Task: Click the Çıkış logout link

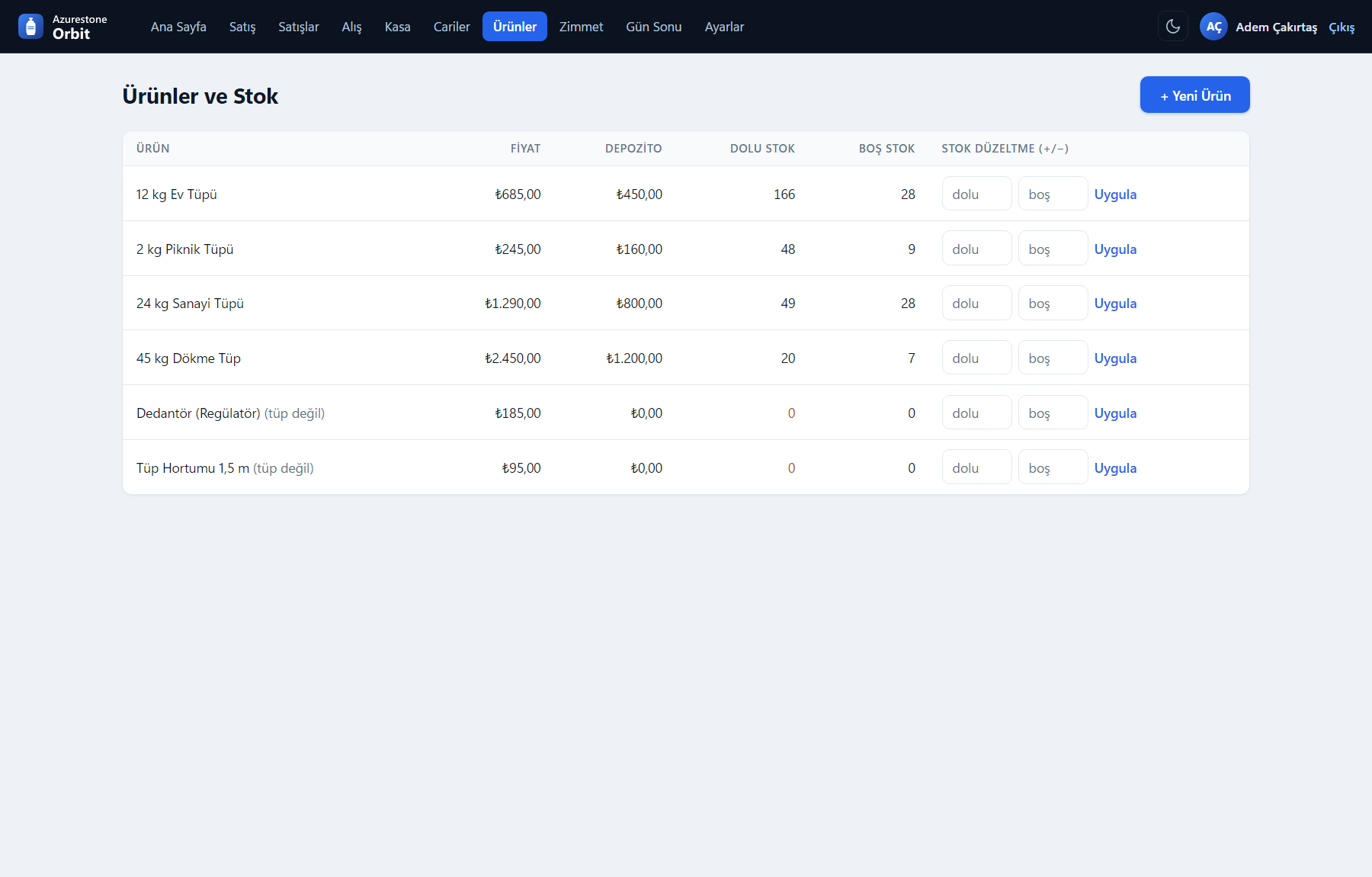Action: tap(1342, 27)
